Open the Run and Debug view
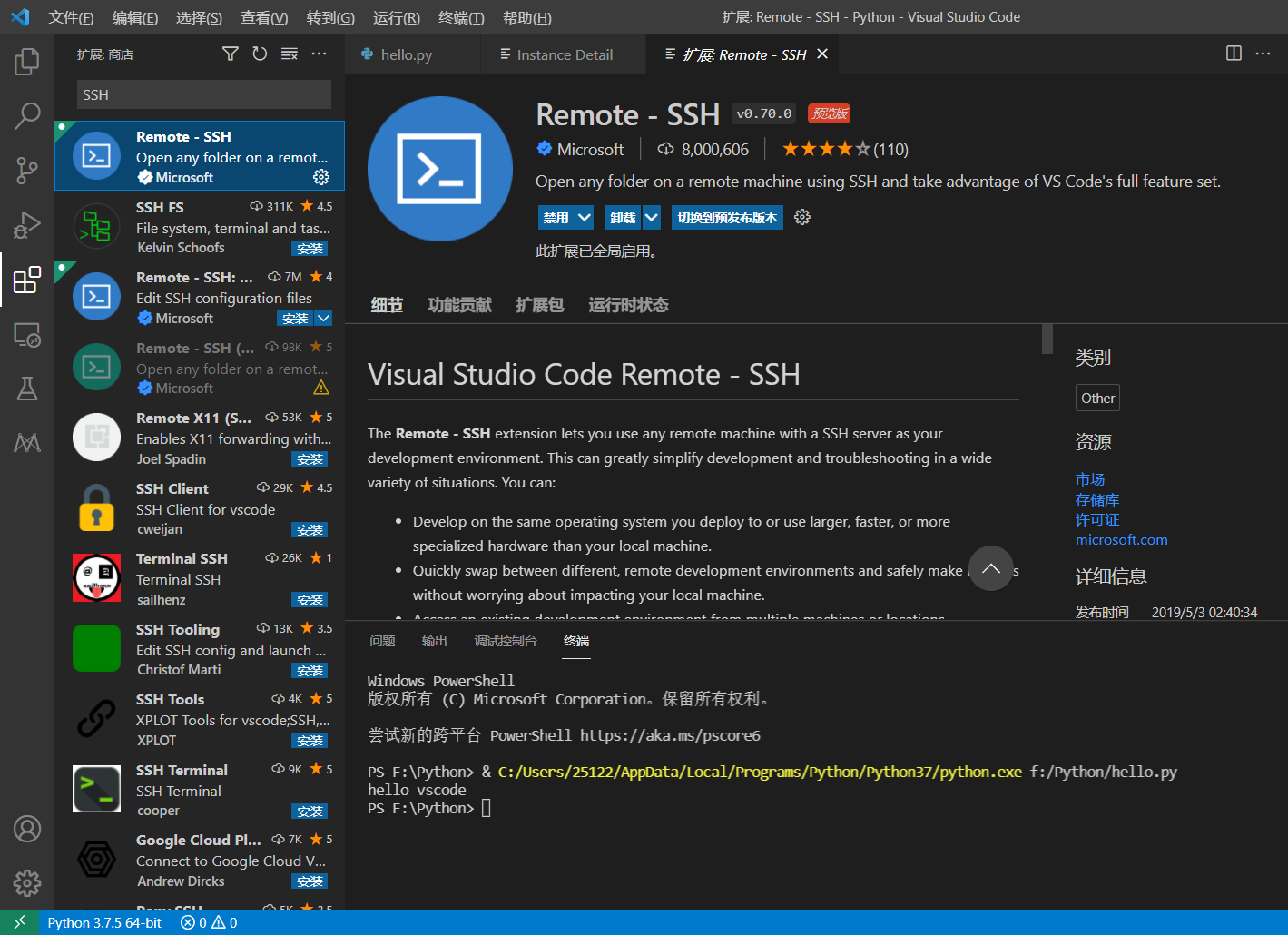 (x=27, y=224)
